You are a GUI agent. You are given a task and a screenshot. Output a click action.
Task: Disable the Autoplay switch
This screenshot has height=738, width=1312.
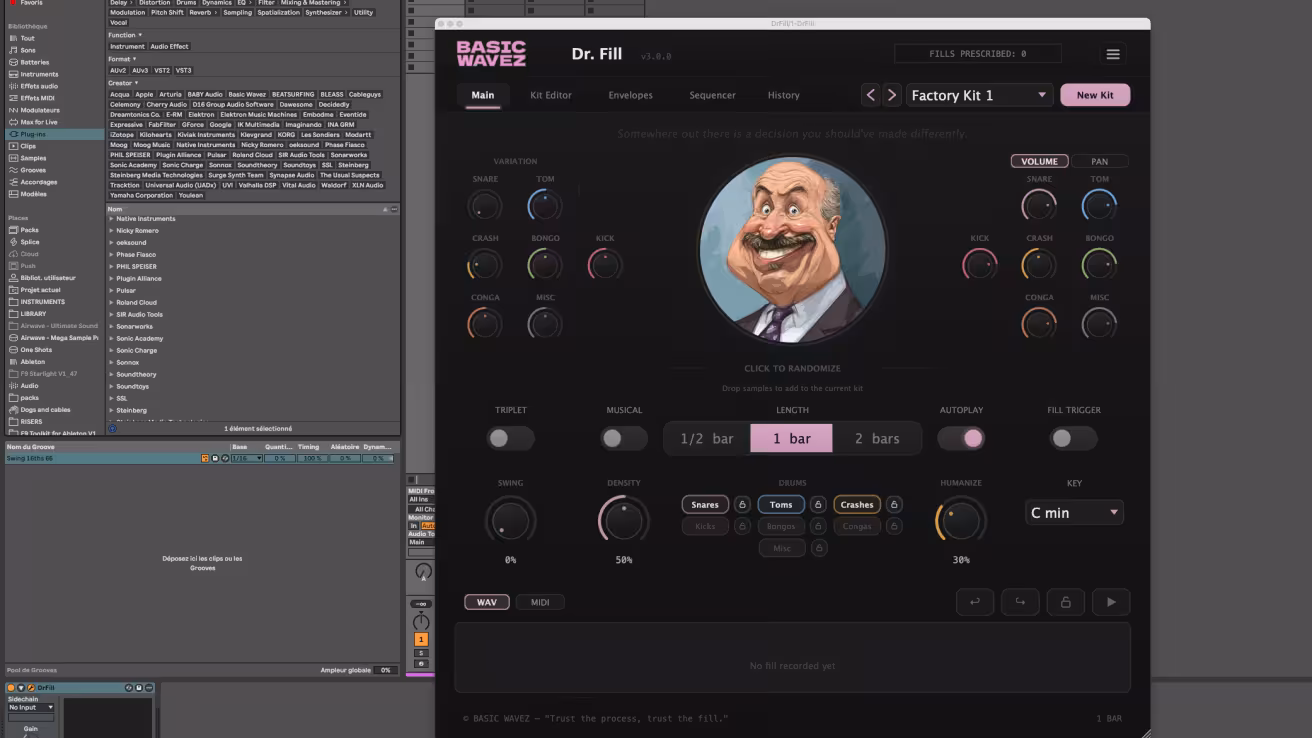pos(961,438)
